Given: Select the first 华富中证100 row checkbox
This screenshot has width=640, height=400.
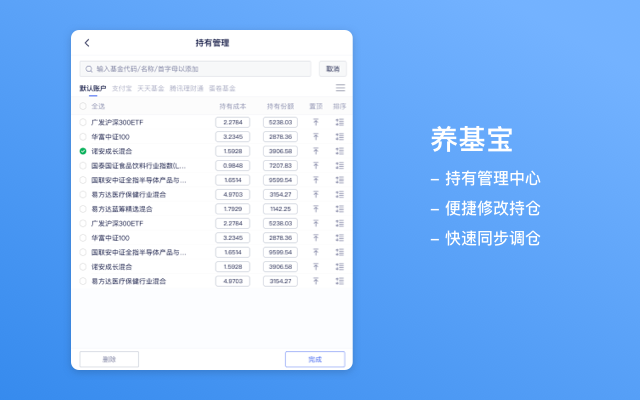Looking at the screenshot, I should (x=83, y=137).
